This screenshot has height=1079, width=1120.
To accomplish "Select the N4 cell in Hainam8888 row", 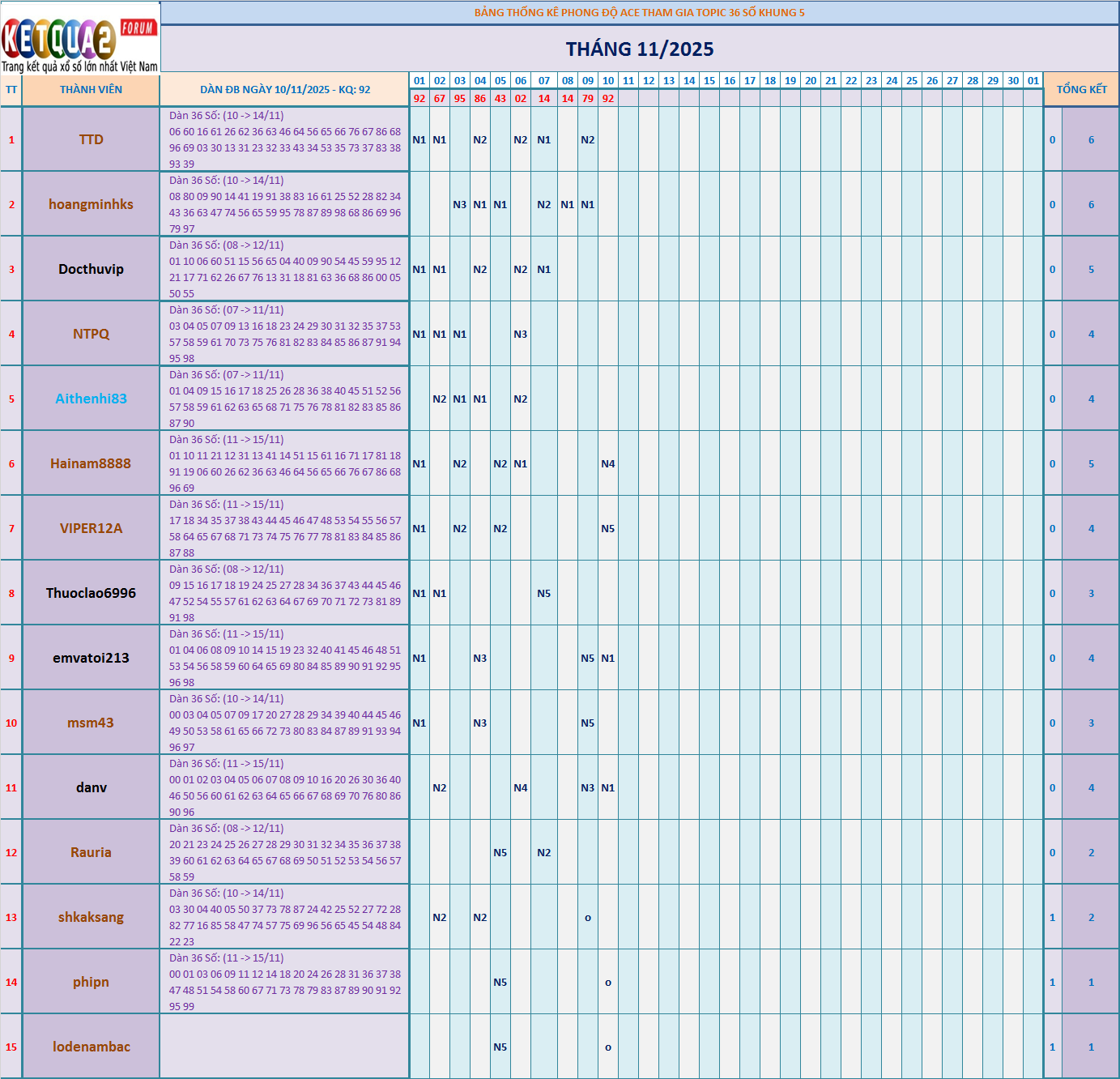I will point(607,463).
